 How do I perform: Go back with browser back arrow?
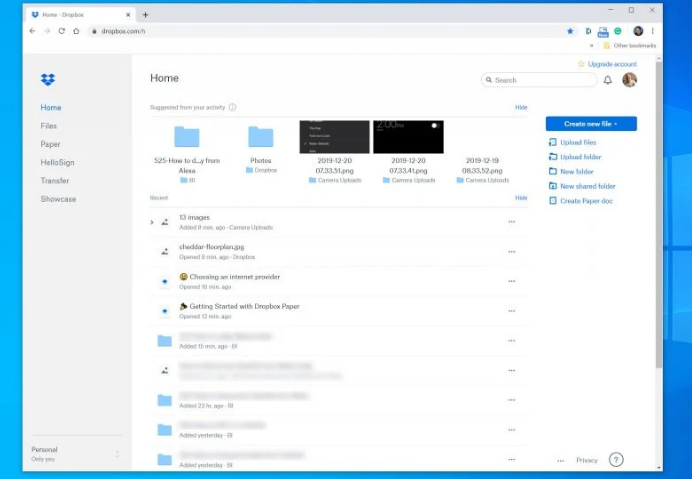coord(32,31)
